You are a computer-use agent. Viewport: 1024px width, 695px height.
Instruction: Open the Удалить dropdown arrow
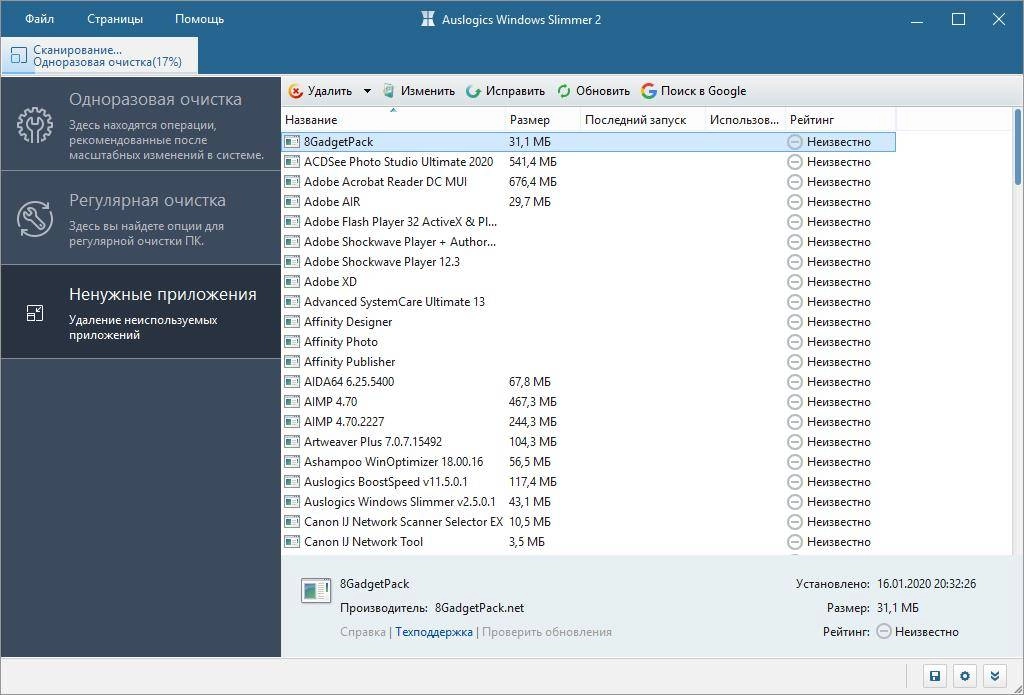(367, 91)
